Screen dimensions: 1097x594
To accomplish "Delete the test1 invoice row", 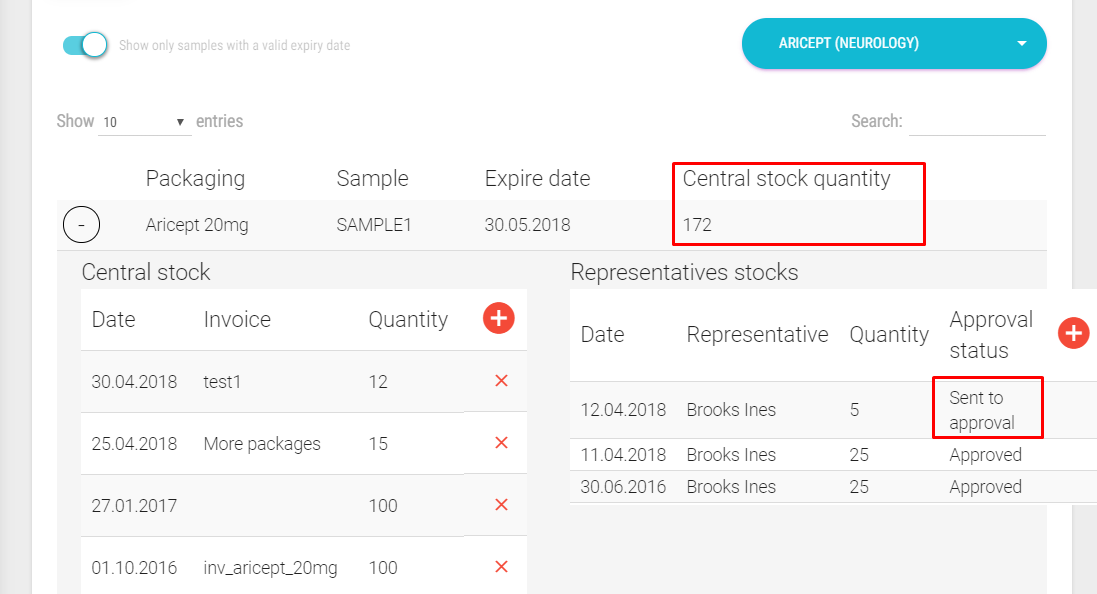I will [x=501, y=381].
